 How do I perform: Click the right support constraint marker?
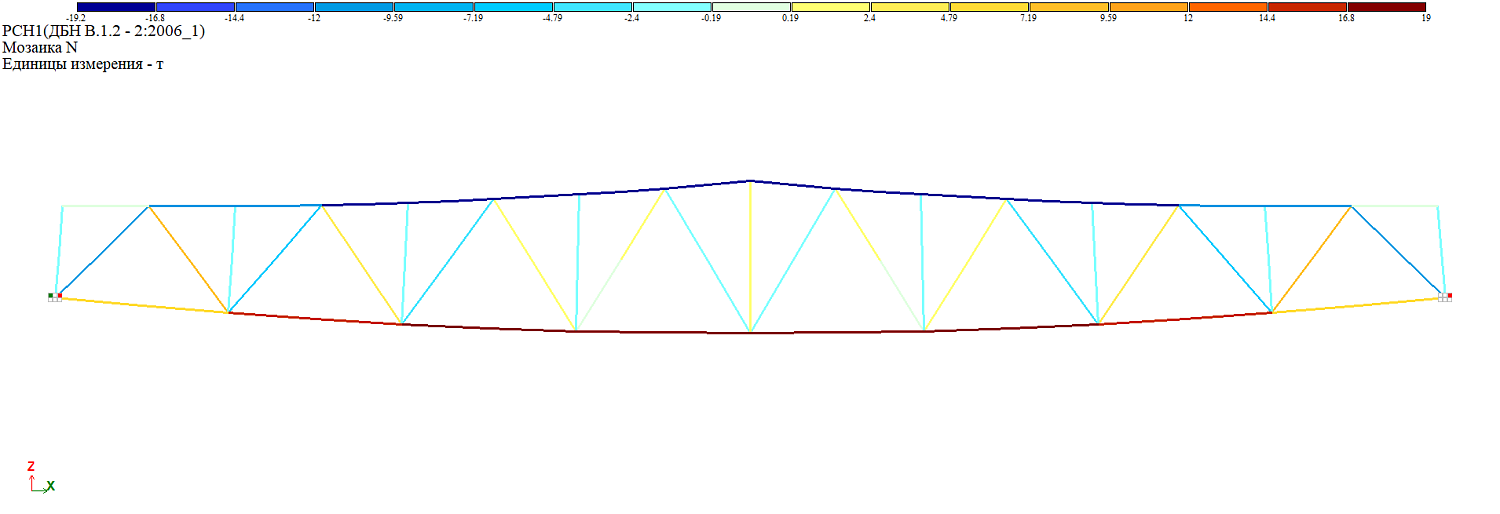pos(1444,296)
